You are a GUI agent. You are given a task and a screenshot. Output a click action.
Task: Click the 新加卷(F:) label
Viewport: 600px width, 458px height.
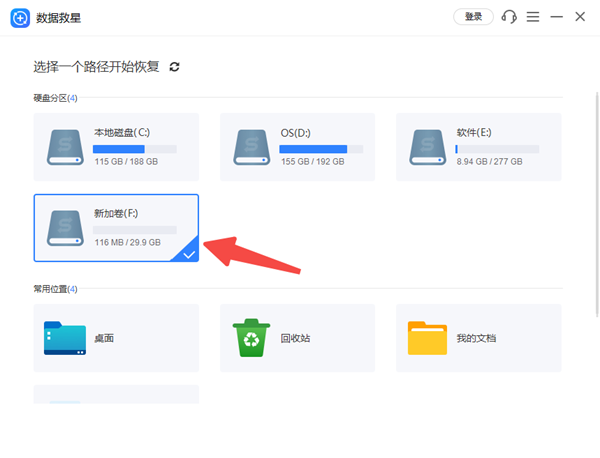click(116, 214)
